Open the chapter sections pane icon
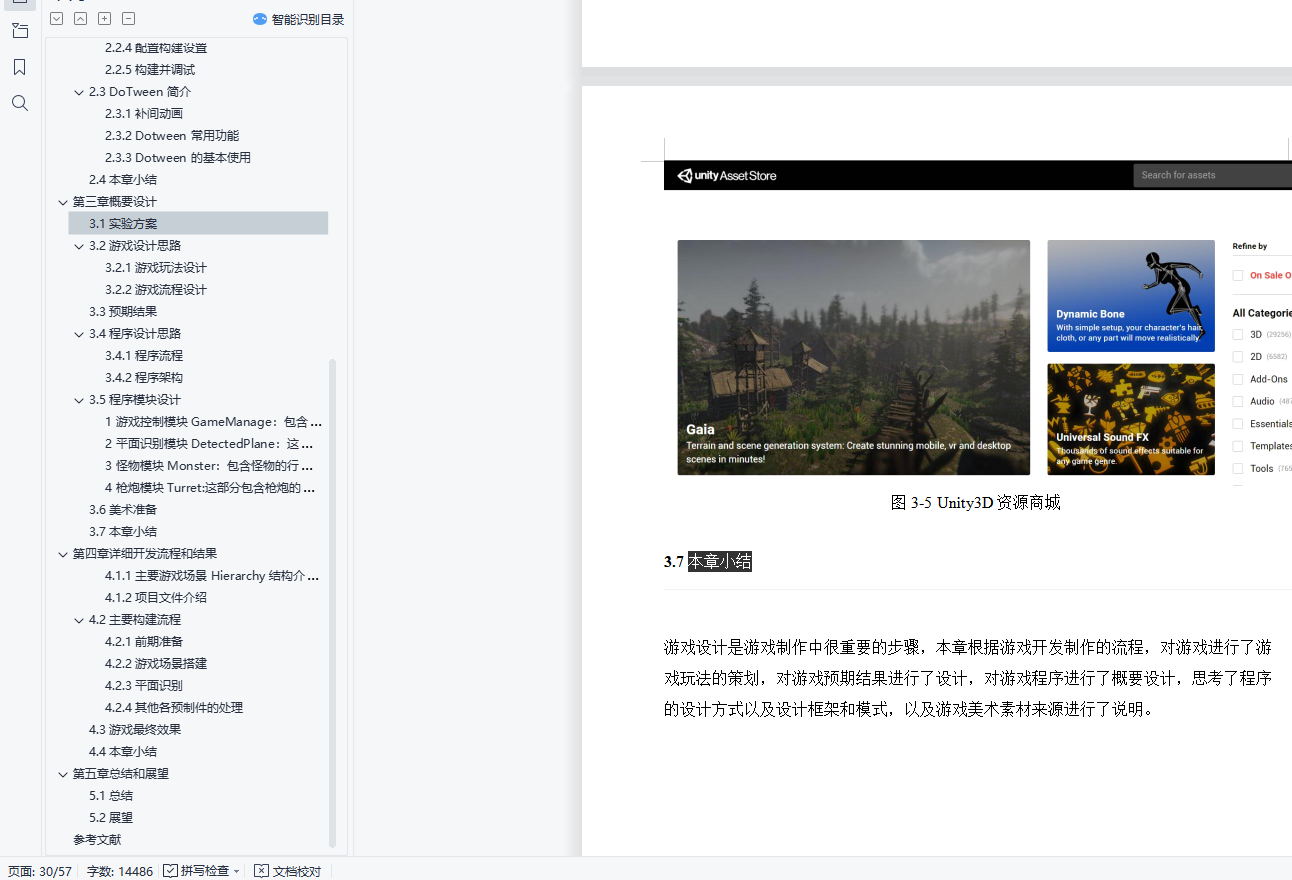The image size is (1292, 880). pyautogui.click(x=19, y=31)
